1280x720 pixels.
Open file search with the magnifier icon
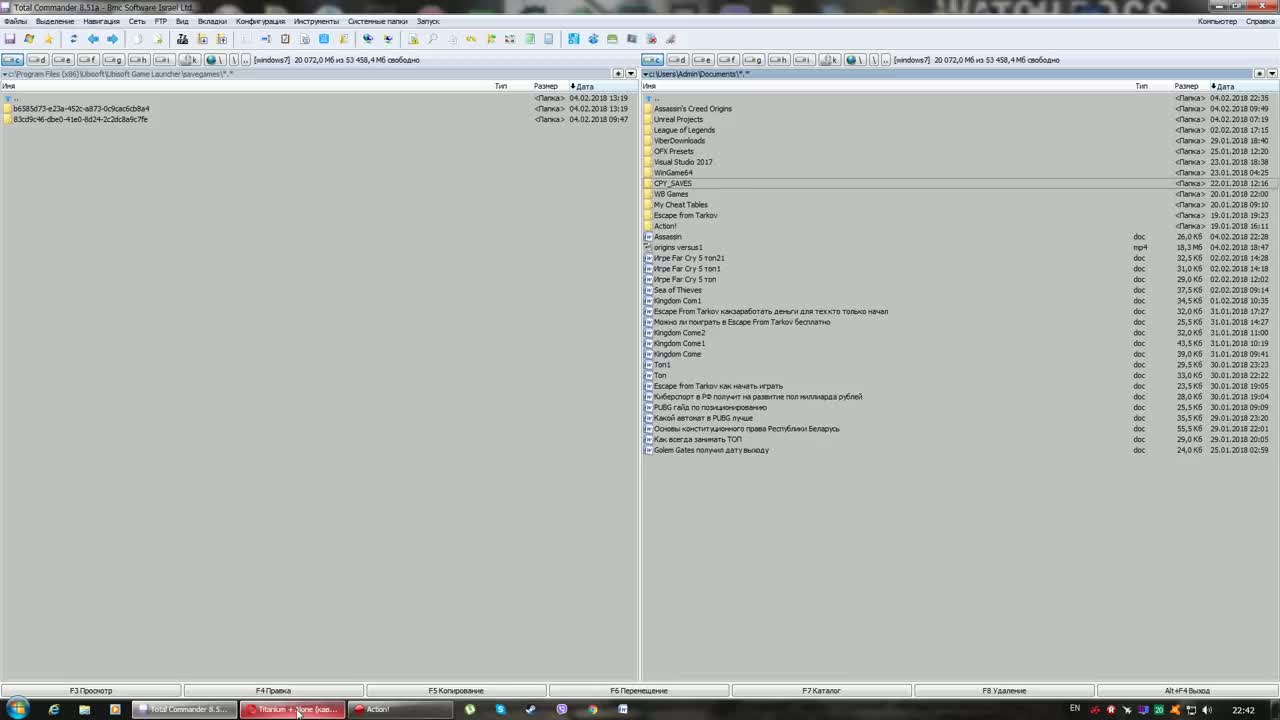(432, 39)
